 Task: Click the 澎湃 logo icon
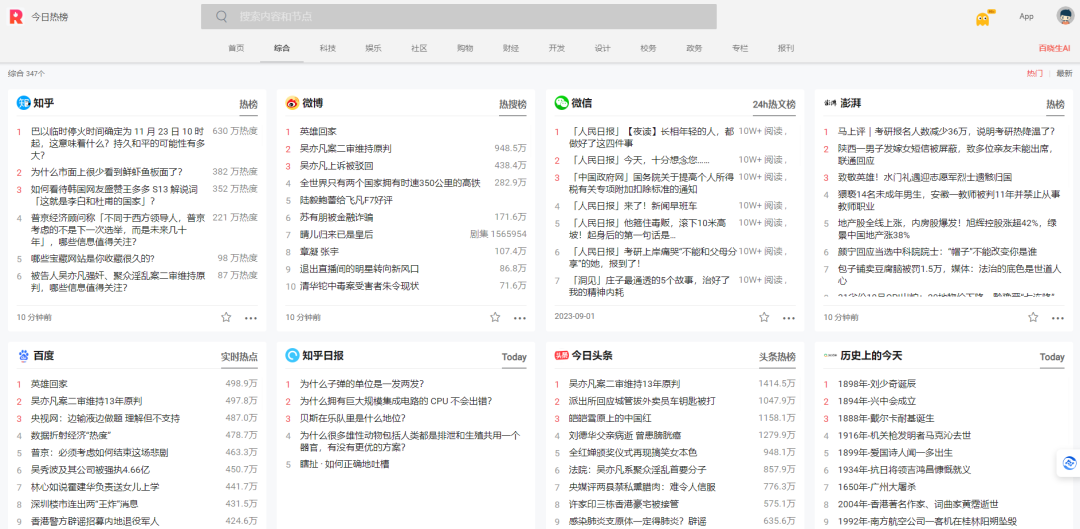click(830, 103)
